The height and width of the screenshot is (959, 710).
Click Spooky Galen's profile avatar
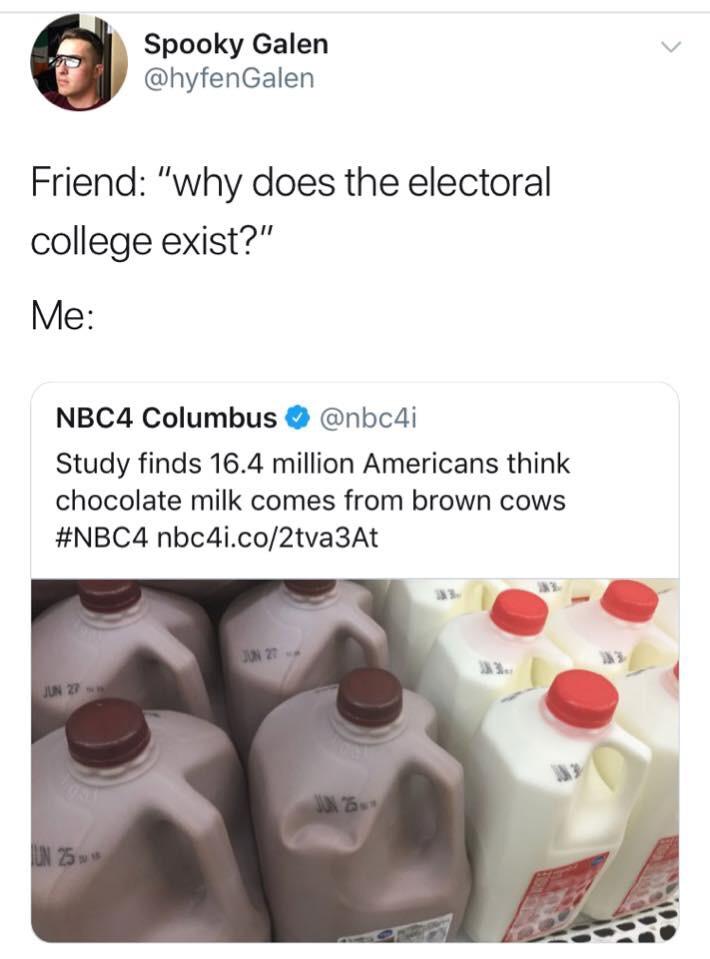[79, 62]
